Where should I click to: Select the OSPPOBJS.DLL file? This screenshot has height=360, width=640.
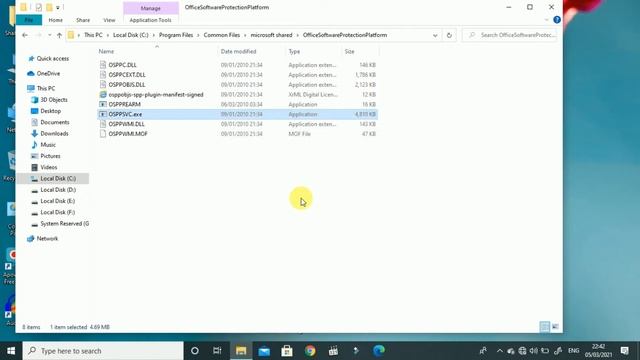[127, 84]
